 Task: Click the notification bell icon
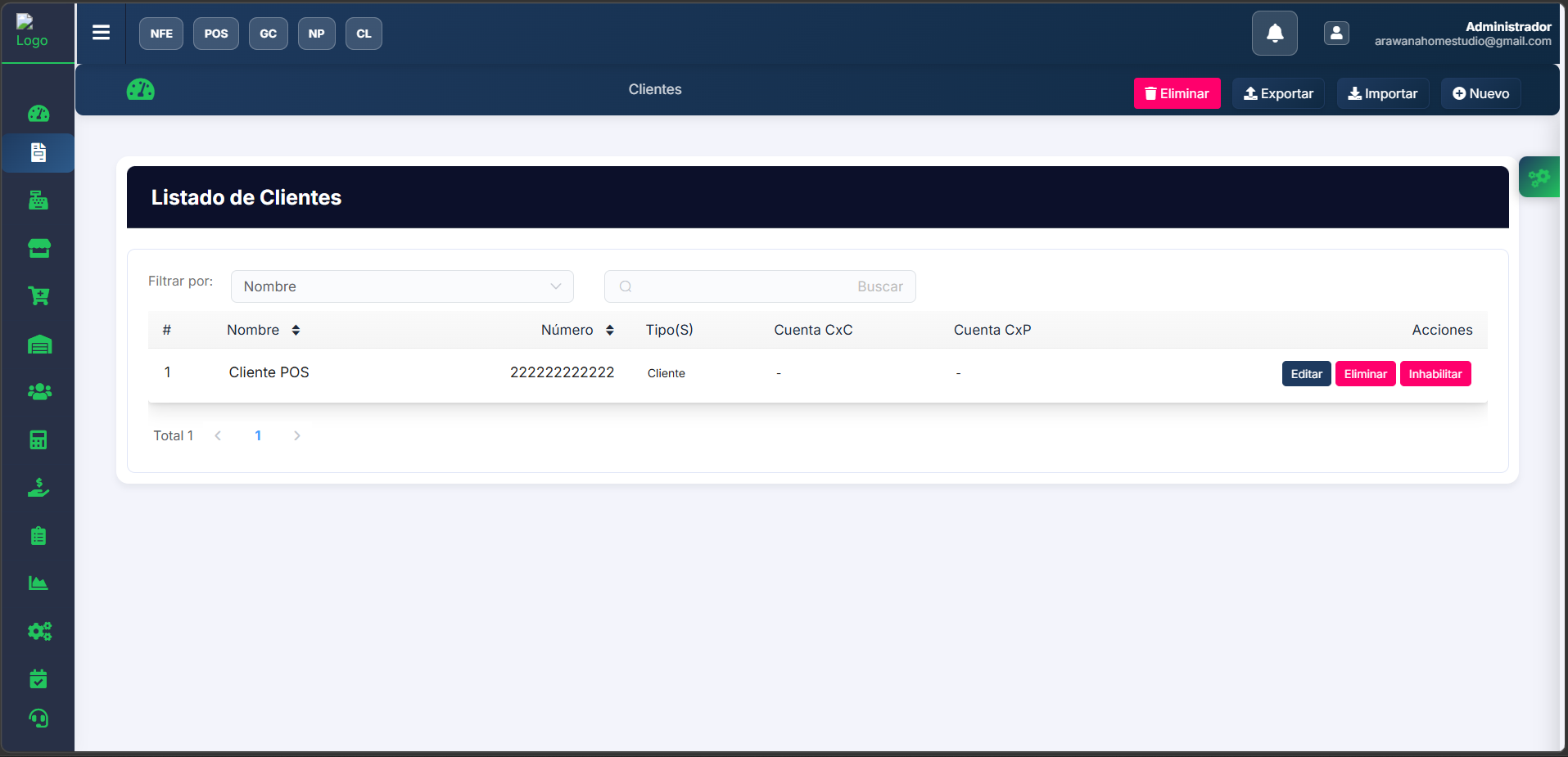1274,34
